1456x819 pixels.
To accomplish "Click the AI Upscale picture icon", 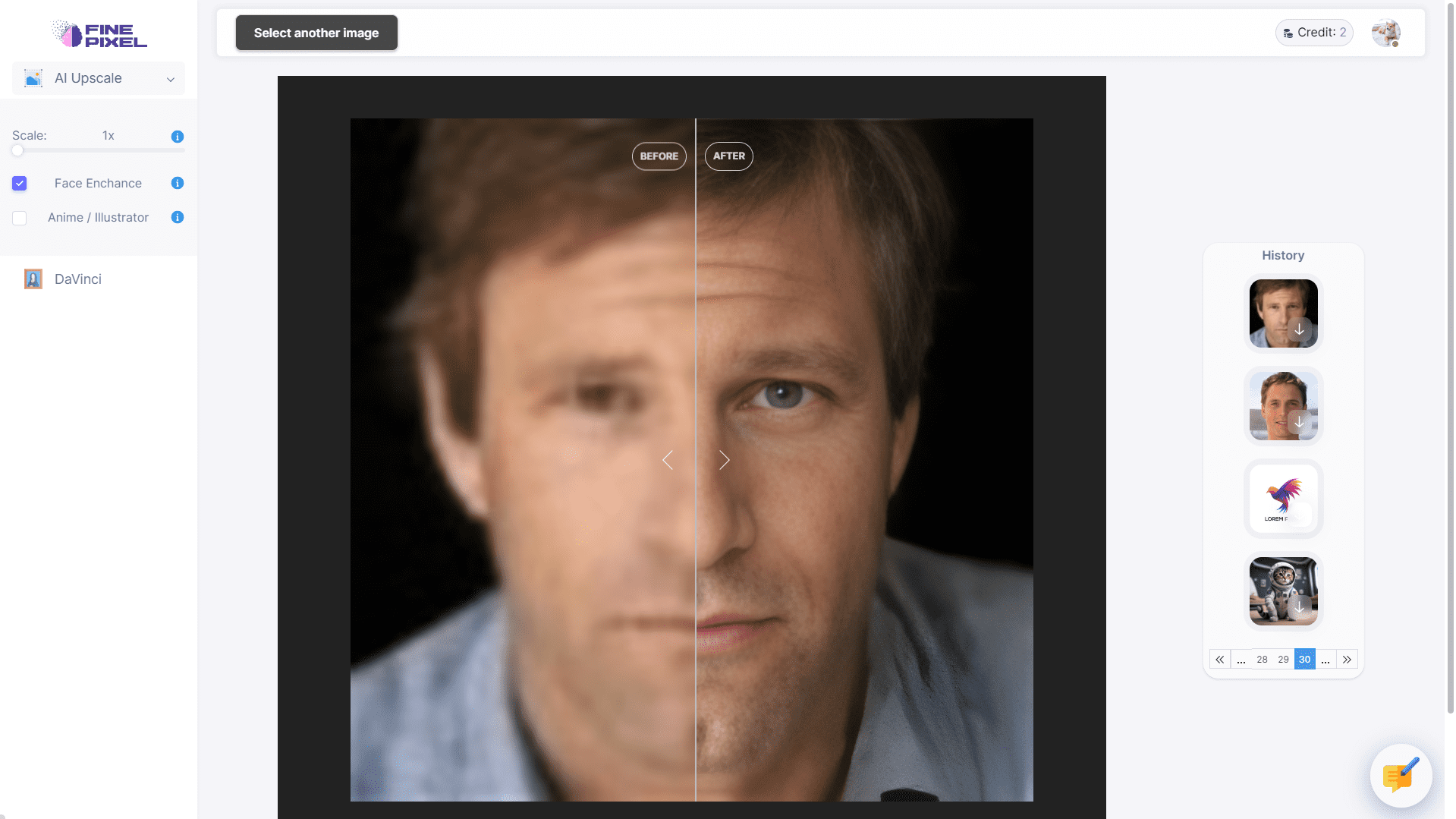I will (x=32, y=78).
